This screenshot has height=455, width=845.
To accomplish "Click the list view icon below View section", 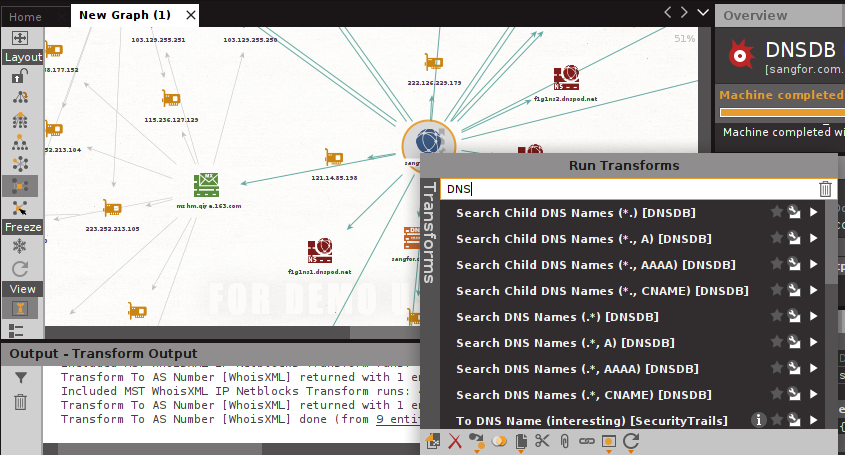I will (x=17, y=330).
